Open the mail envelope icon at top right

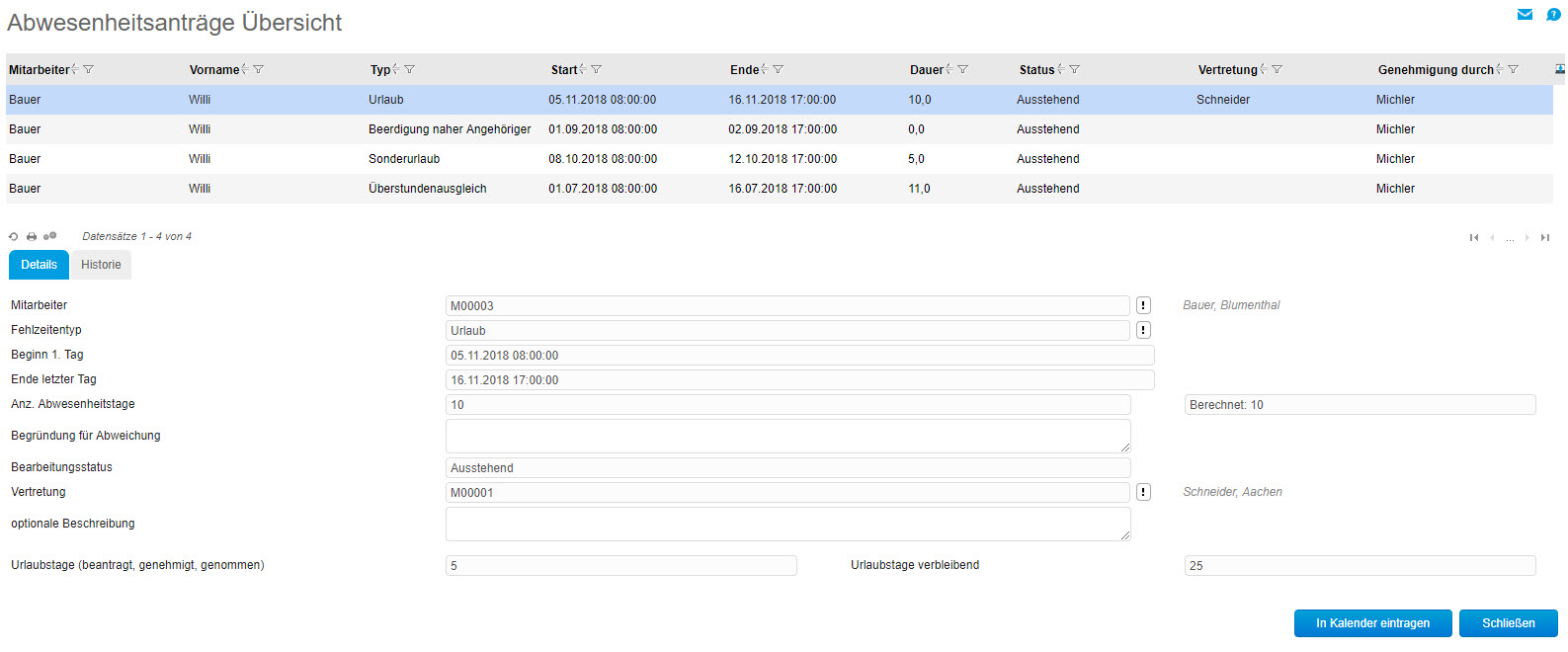click(1525, 15)
